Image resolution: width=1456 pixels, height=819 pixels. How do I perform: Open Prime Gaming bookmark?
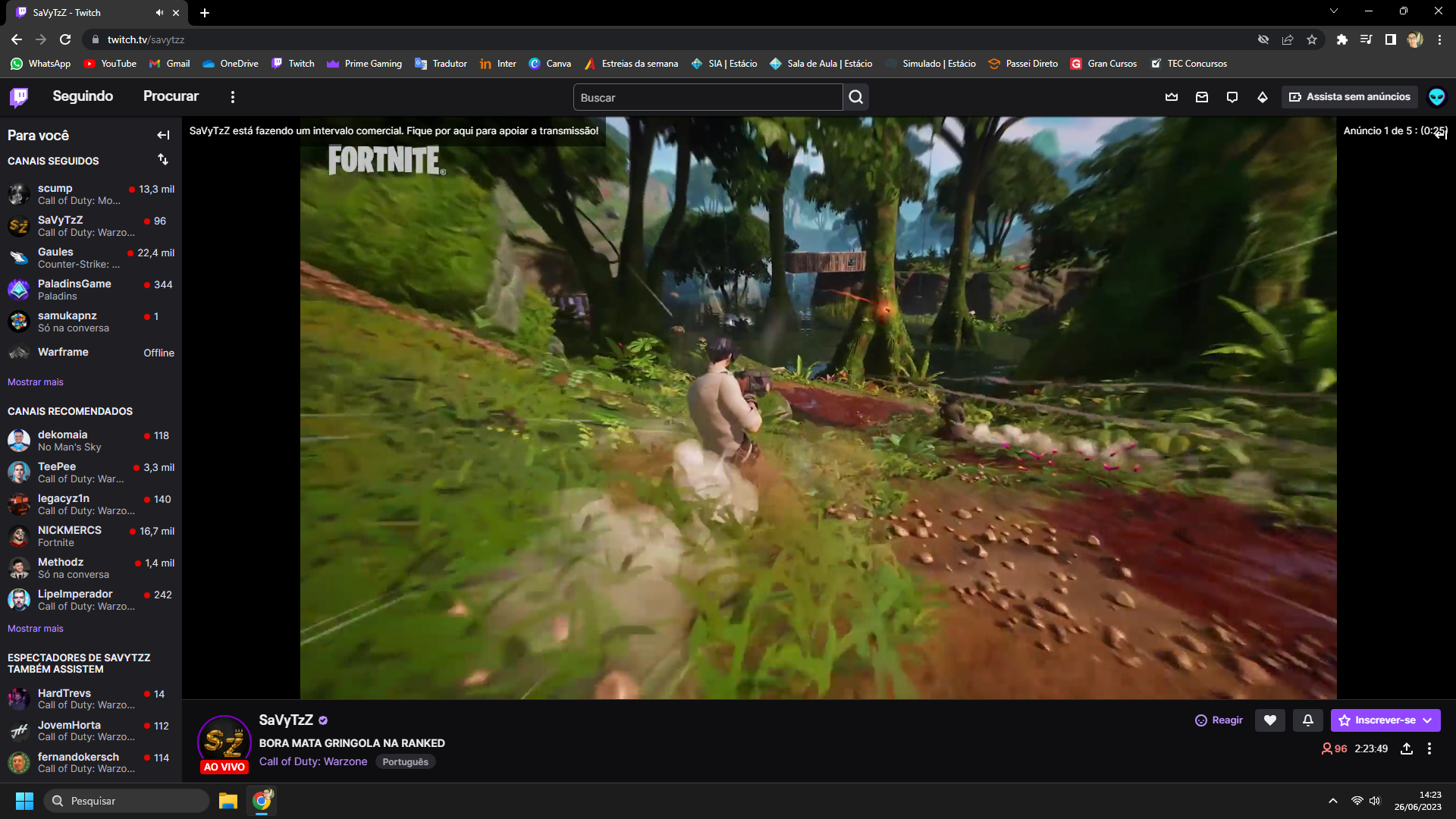(x=365, y=64)
